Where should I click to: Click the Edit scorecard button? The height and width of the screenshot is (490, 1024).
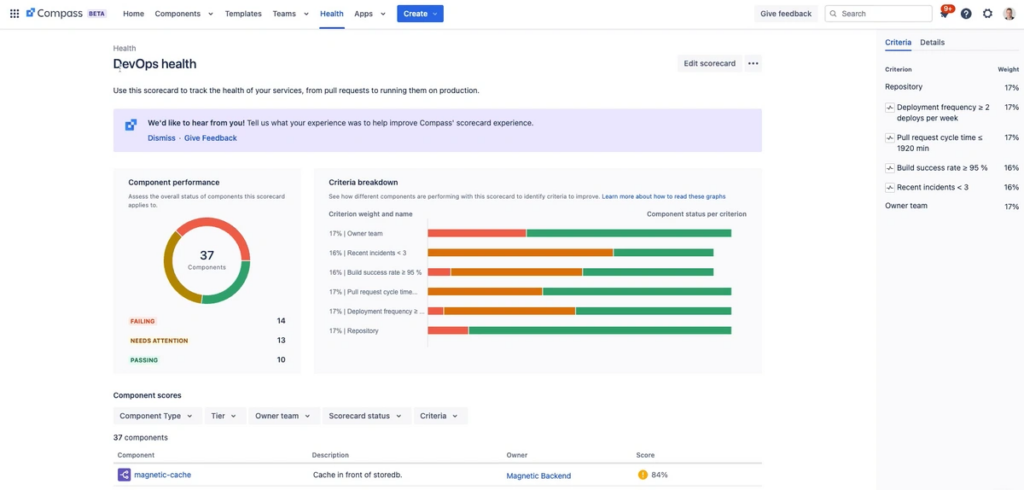click(709, 64)
